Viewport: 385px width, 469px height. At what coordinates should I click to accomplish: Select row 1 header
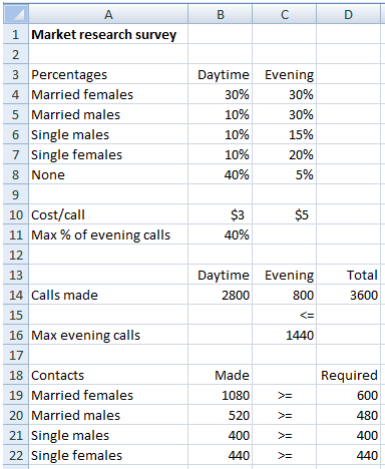(16, 34)
